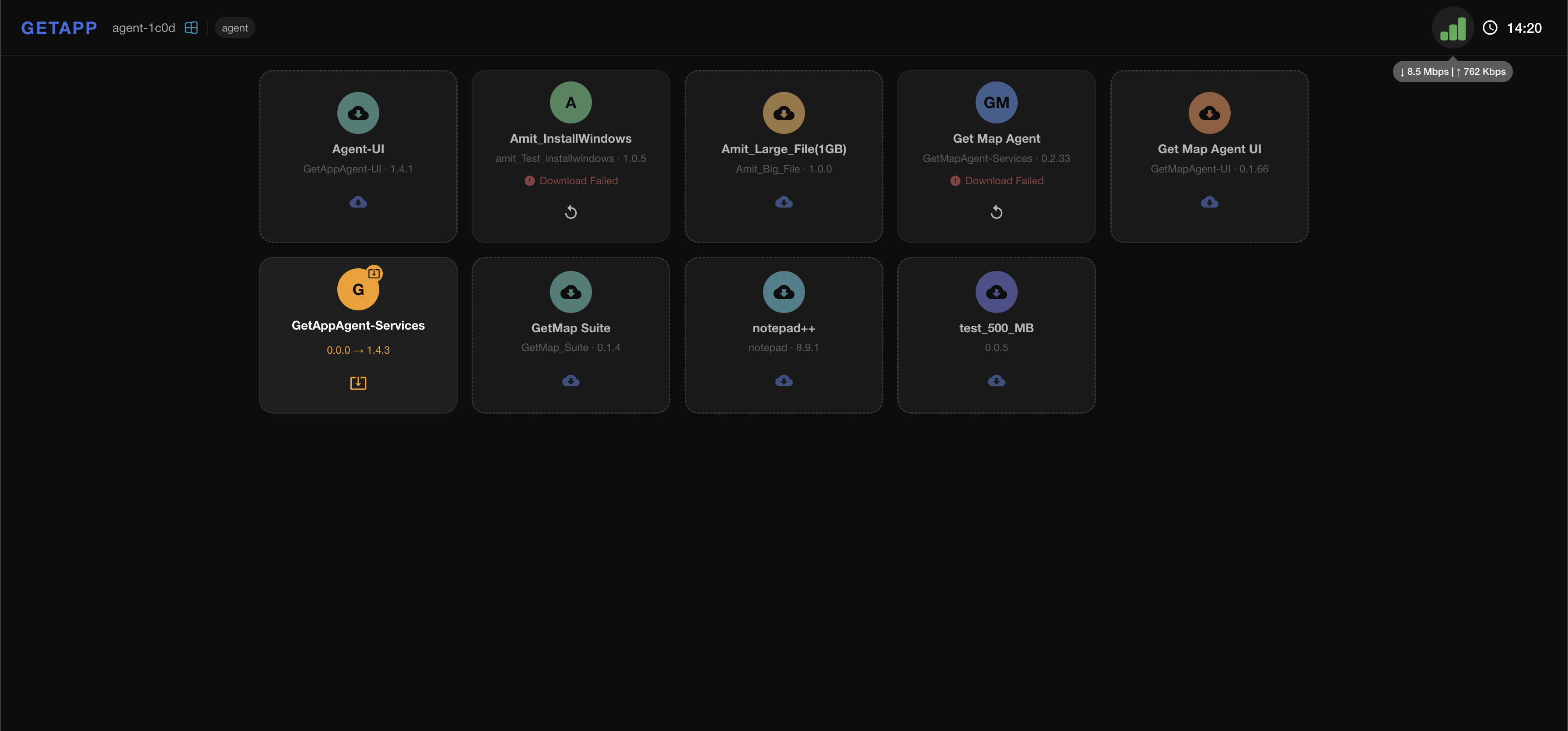Click the GETAPP logo

[x=59, y=28]
